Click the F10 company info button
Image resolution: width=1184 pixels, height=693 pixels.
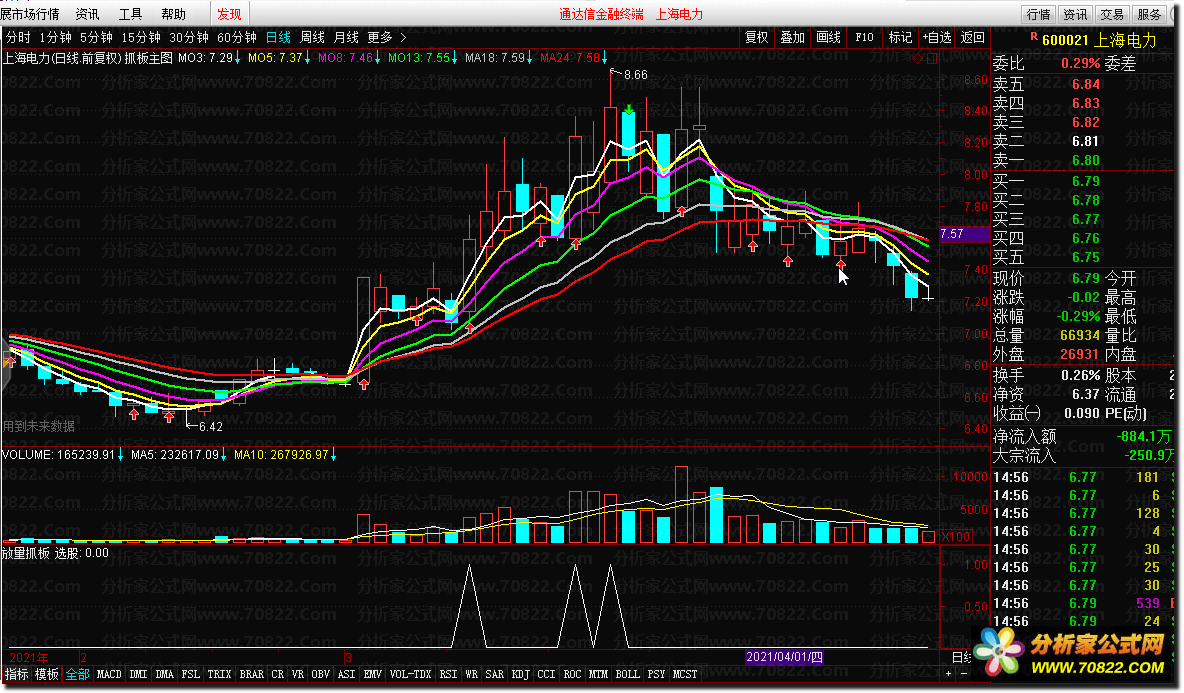pos(865,37)
